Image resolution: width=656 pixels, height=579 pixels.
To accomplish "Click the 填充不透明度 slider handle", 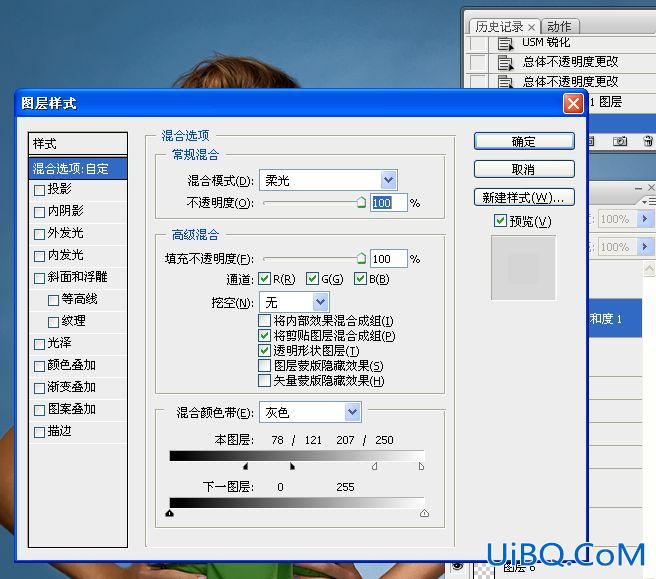I will (361, 258).
